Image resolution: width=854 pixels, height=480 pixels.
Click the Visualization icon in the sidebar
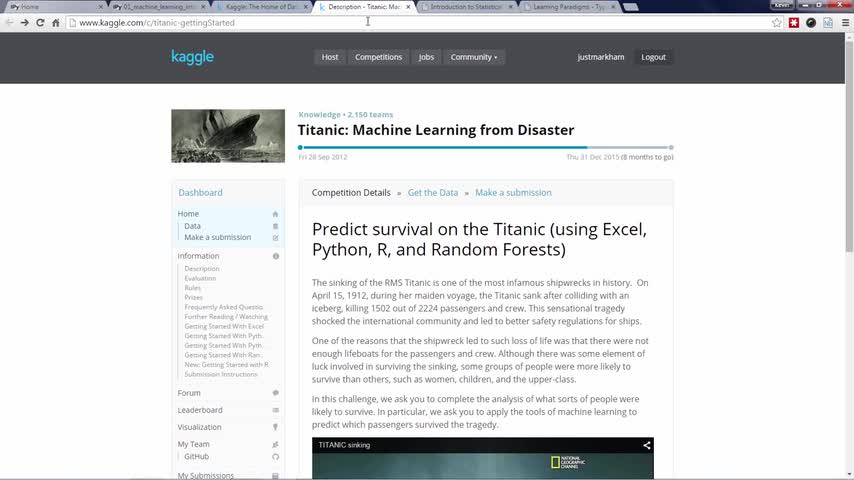[275, 427]
